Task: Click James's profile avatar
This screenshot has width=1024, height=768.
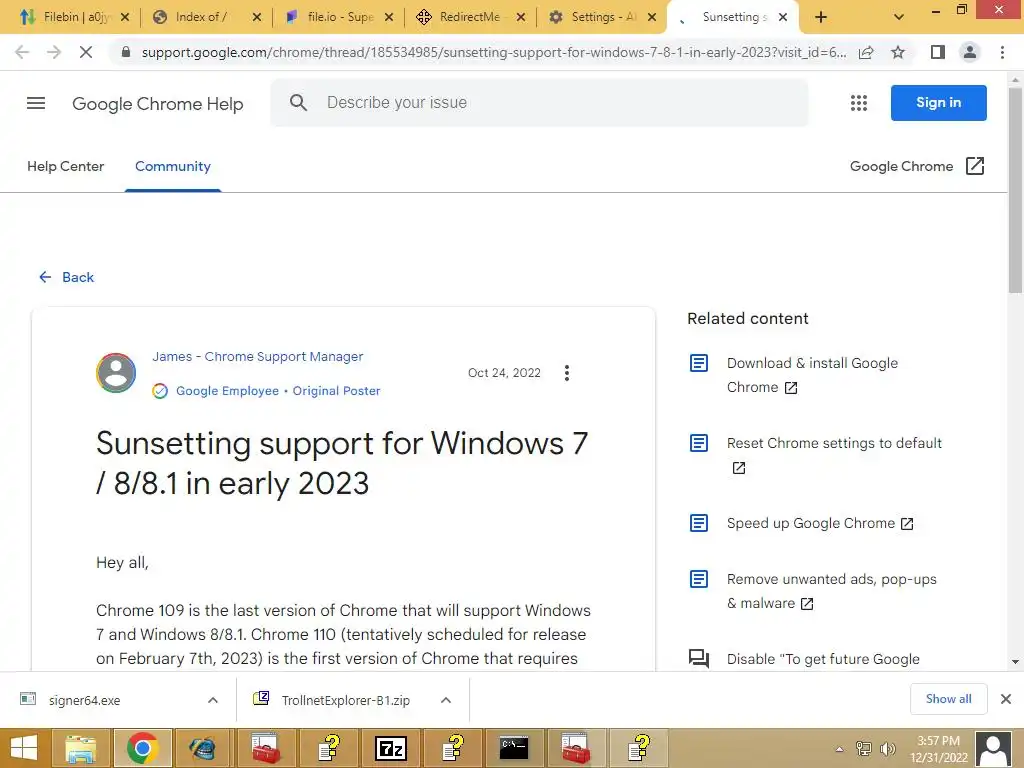Action: pos(116,373)
